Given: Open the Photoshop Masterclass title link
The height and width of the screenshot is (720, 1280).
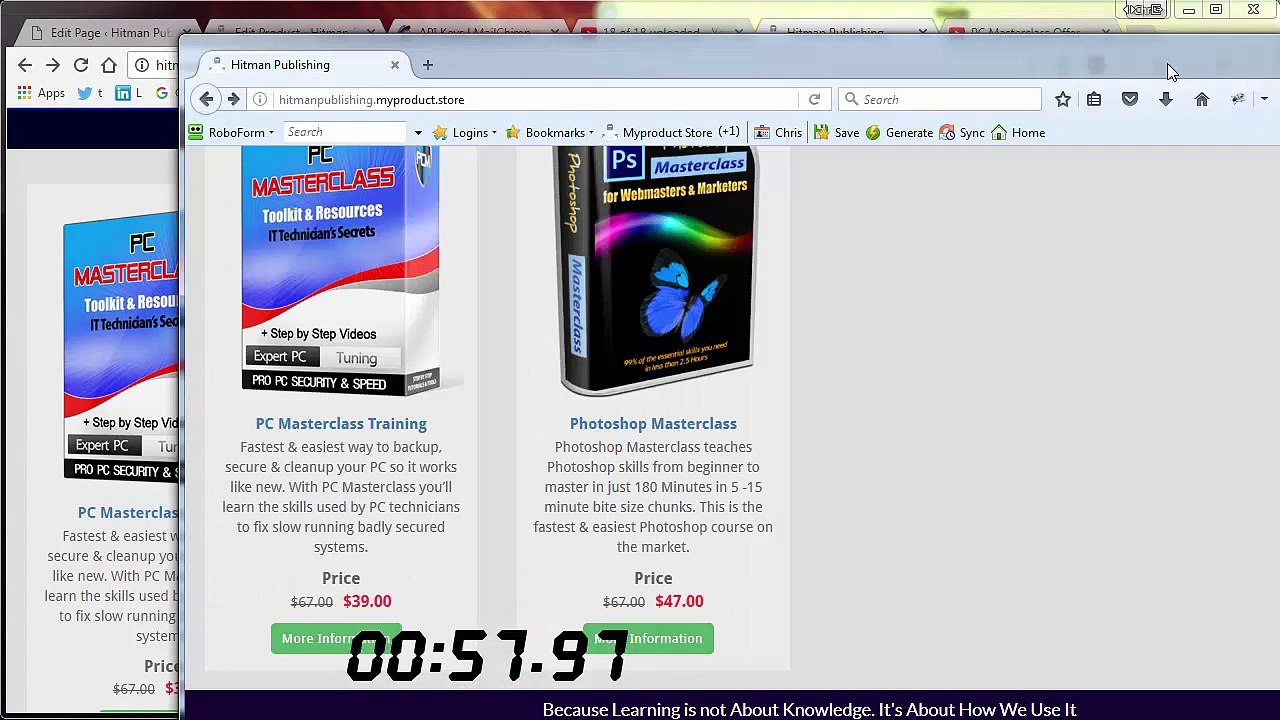Looking at the screenshot, I should tap(653, 424).
